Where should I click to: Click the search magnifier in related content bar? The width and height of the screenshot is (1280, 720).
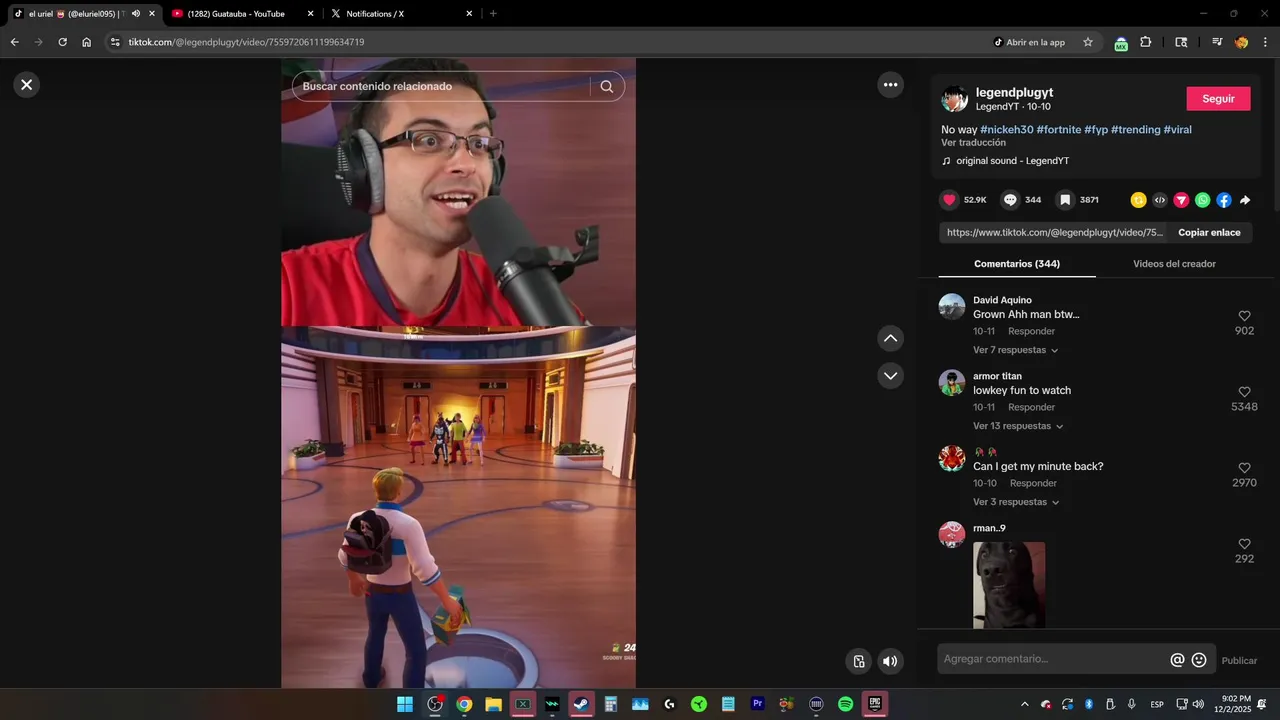607,86
